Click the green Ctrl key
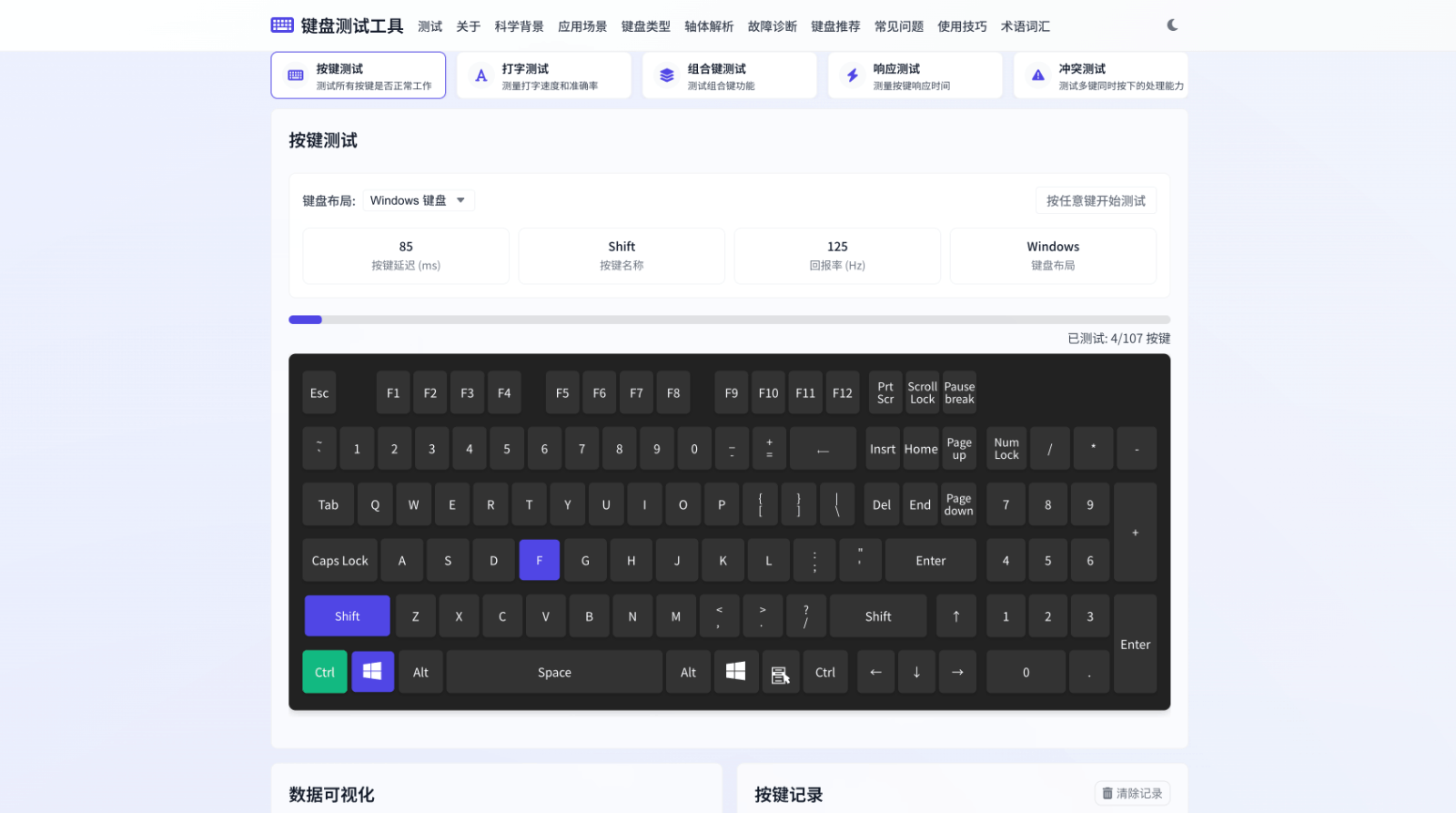The height and width of the screenshot is (813, 1456). tap(325, 672)
